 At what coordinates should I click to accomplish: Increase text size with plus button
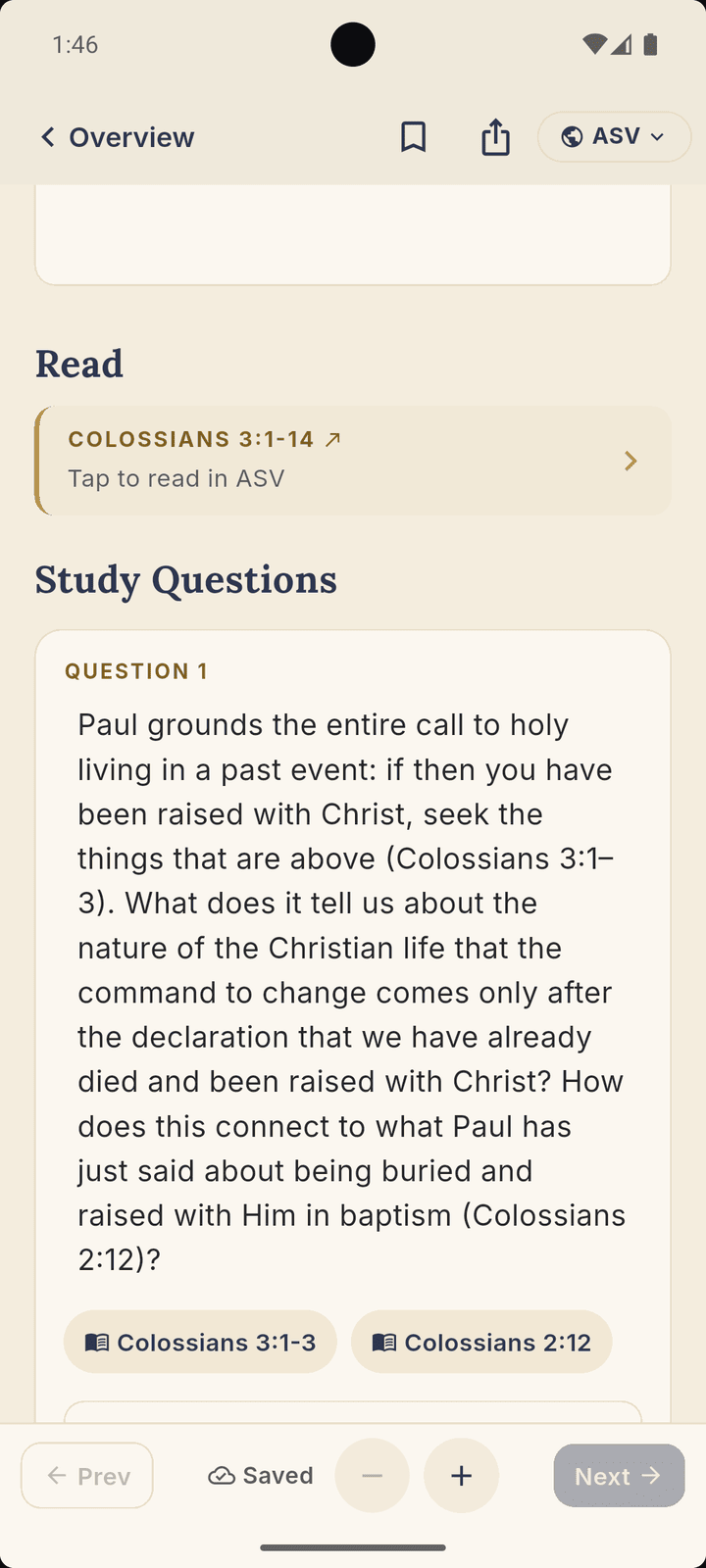coord(461,1475)
